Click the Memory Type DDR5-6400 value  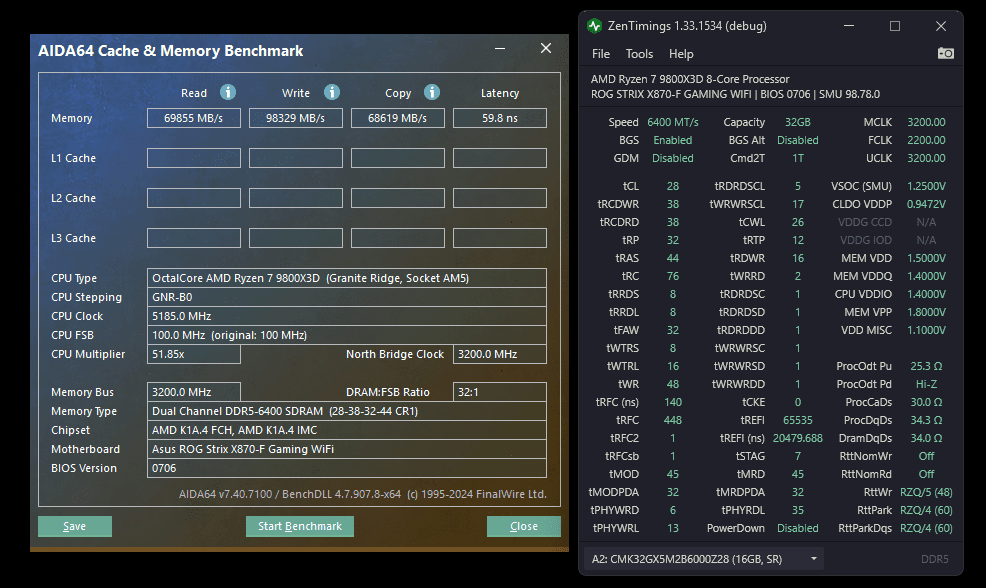point(346,411)
